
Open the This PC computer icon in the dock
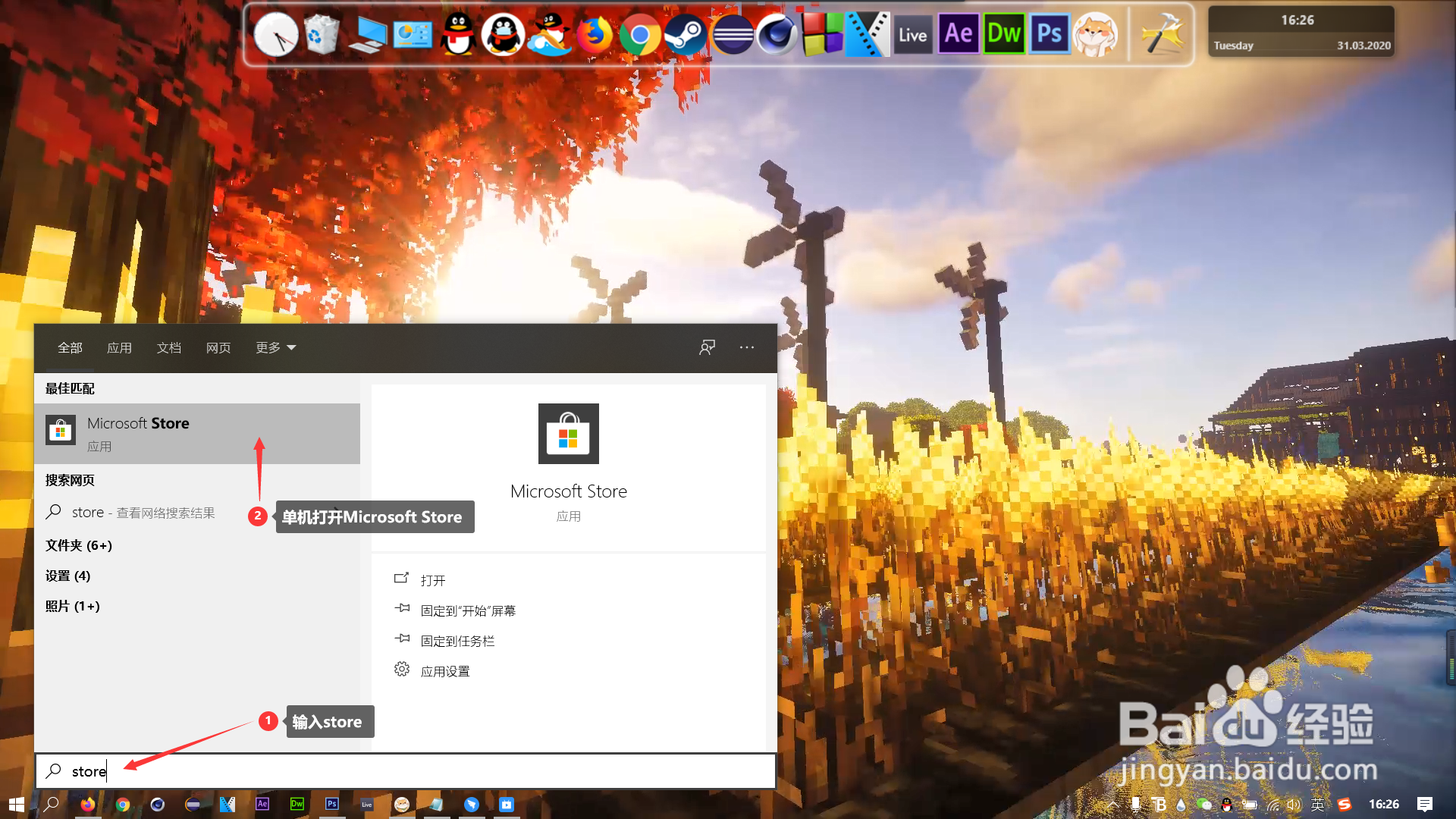367,35
